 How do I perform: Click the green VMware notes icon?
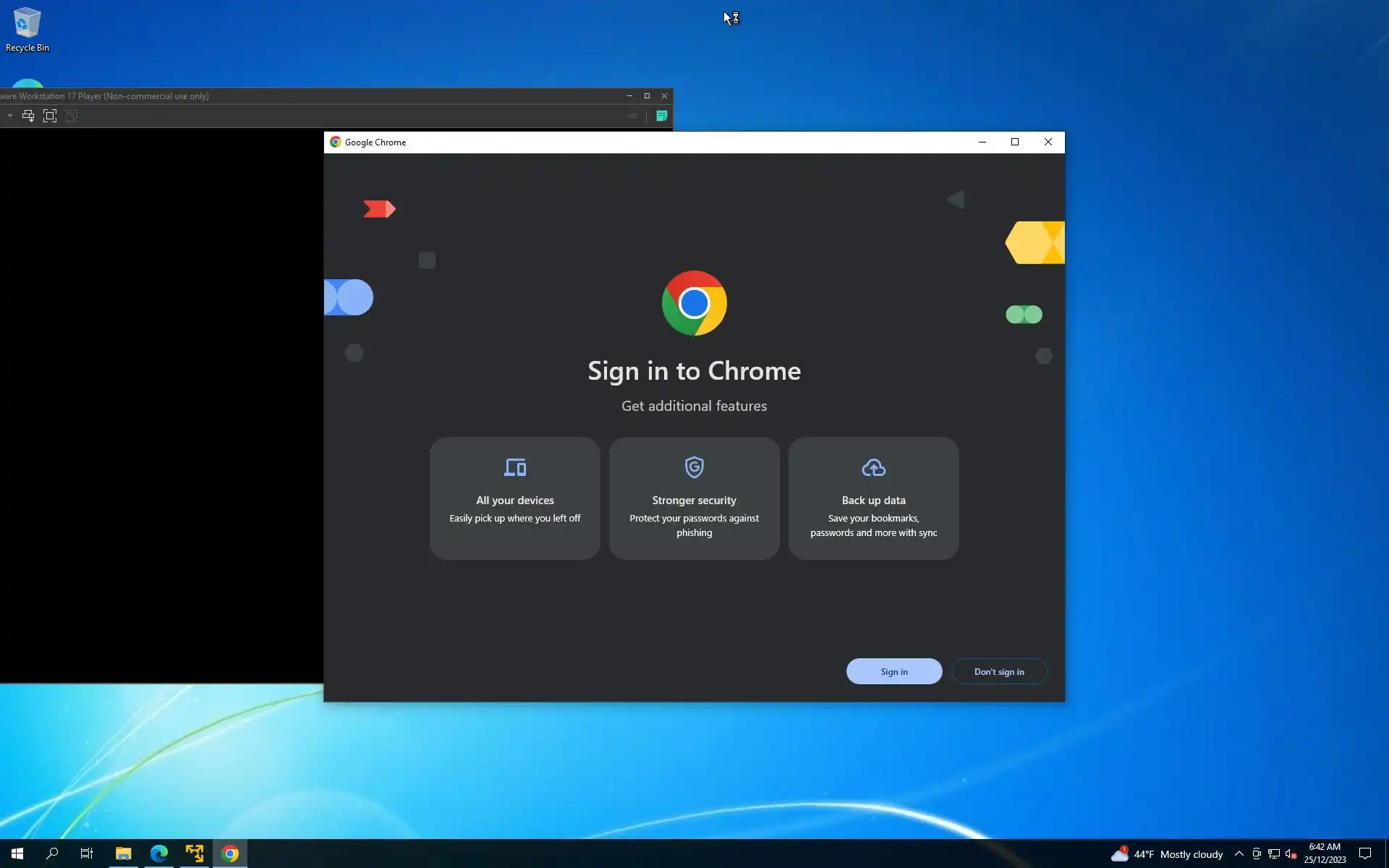(661, 116)
